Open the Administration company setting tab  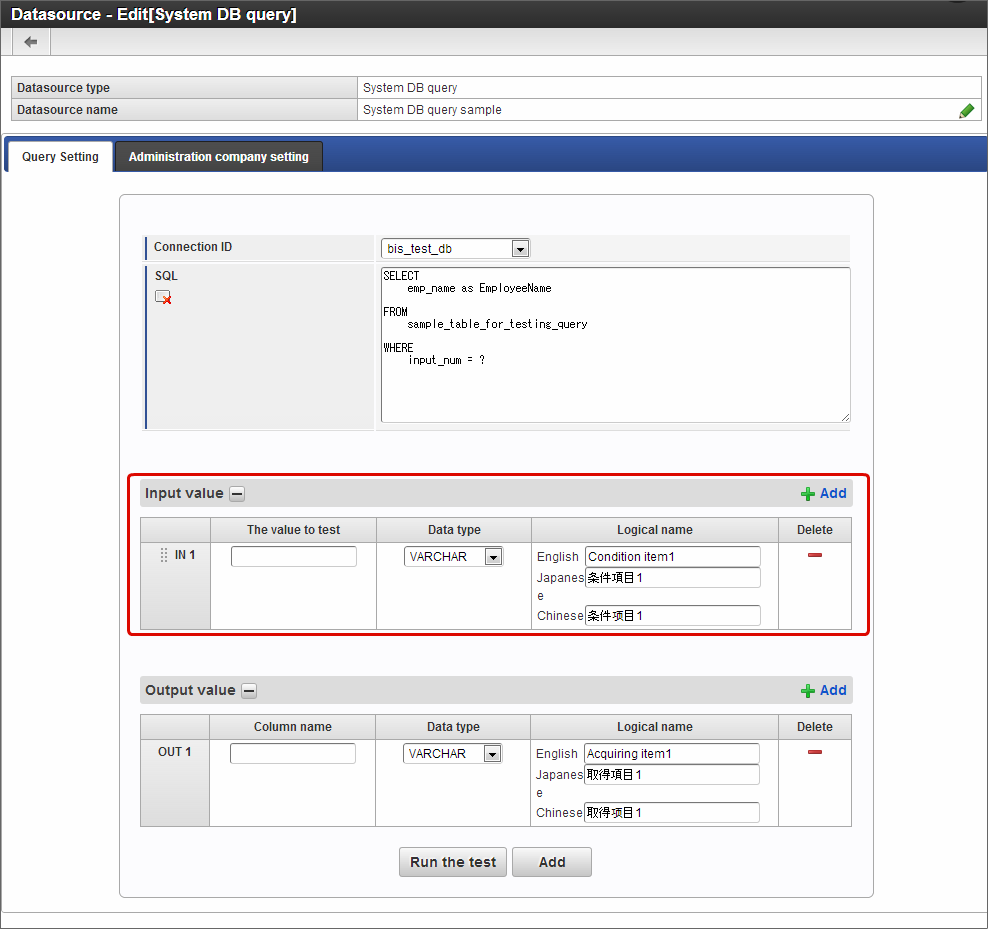(x=219, y=157)
